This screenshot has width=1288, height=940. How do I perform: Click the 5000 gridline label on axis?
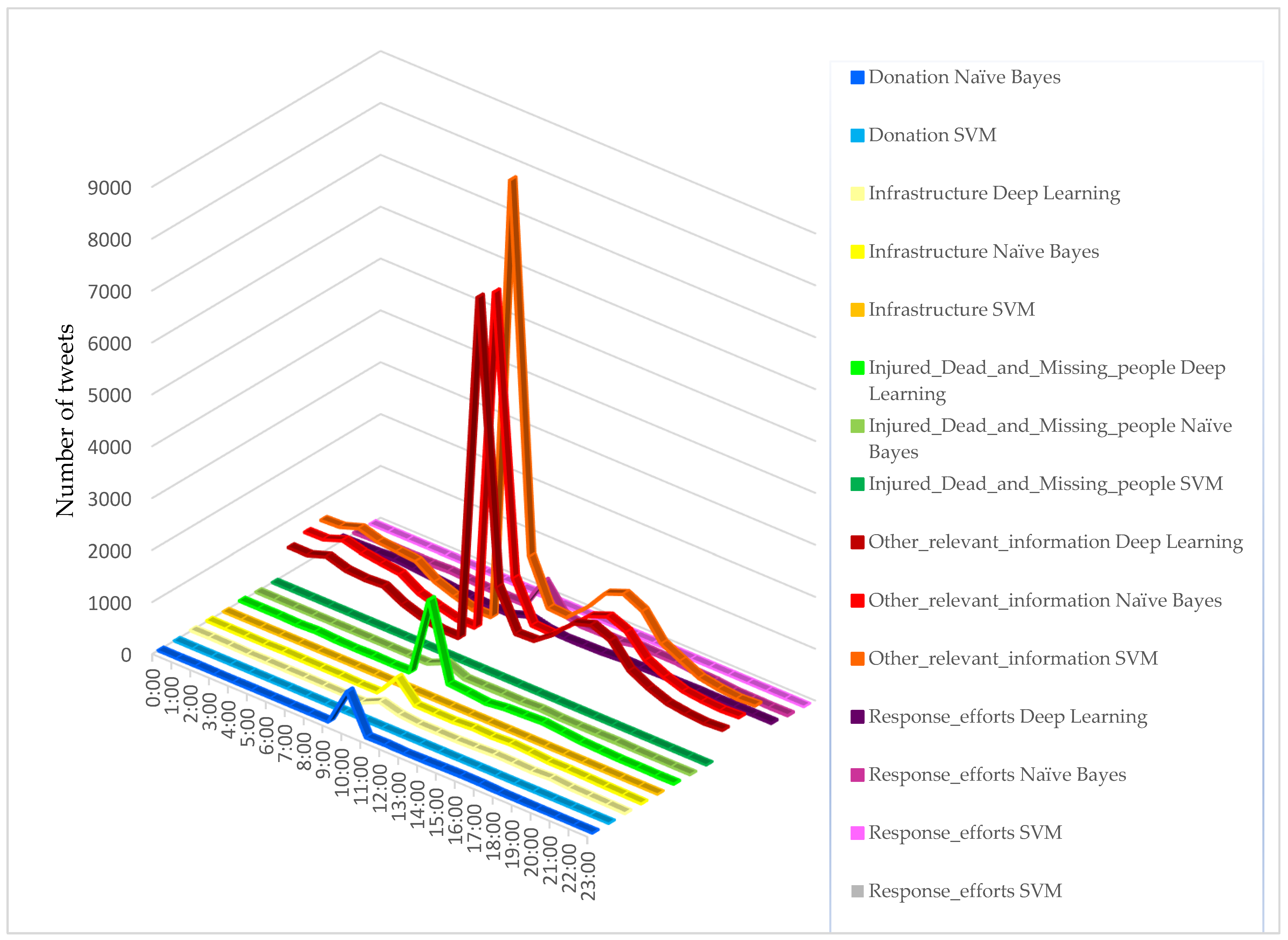click(x=109, y=395)
